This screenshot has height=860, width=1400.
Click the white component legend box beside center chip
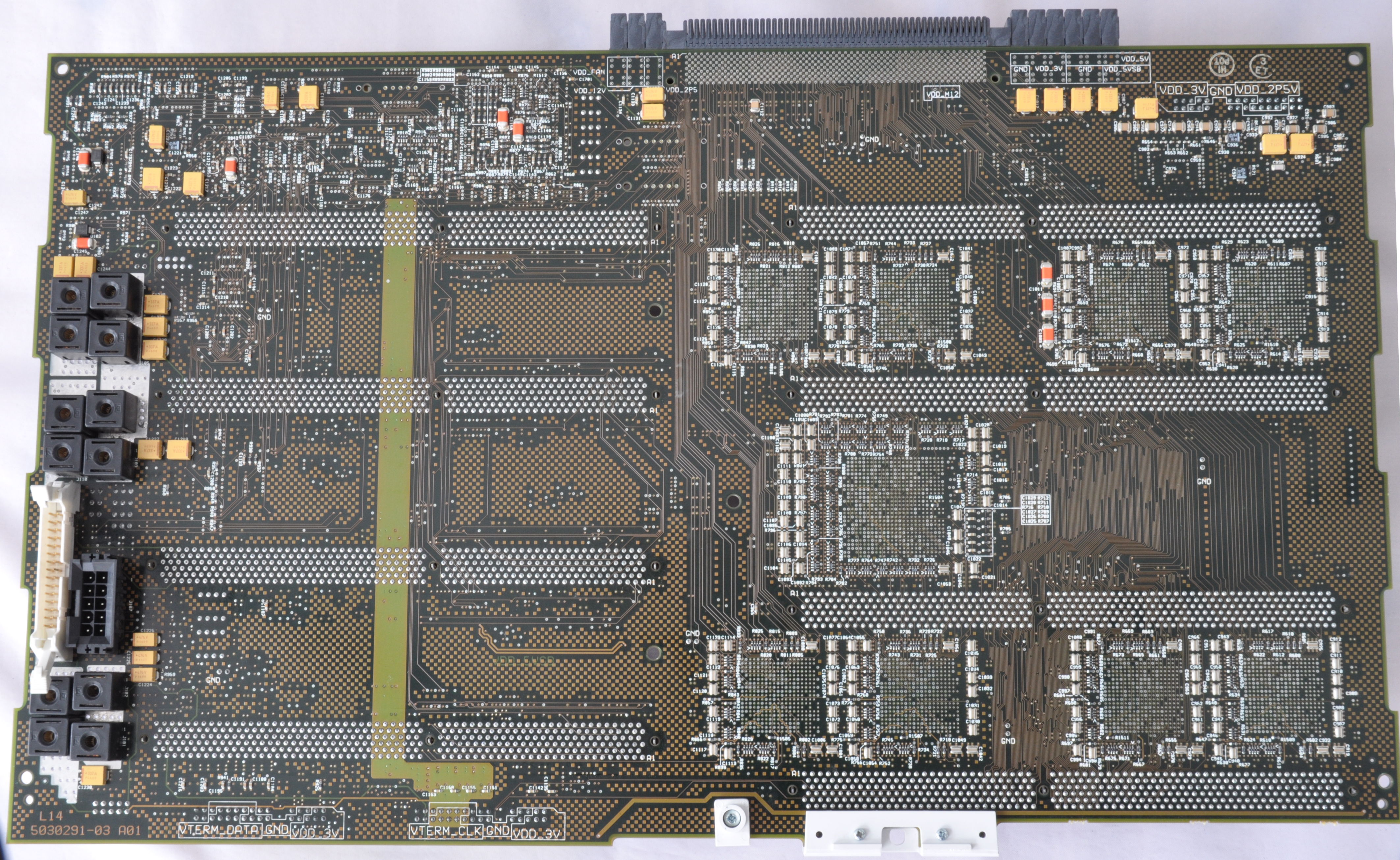click(x=1036, y=510)
